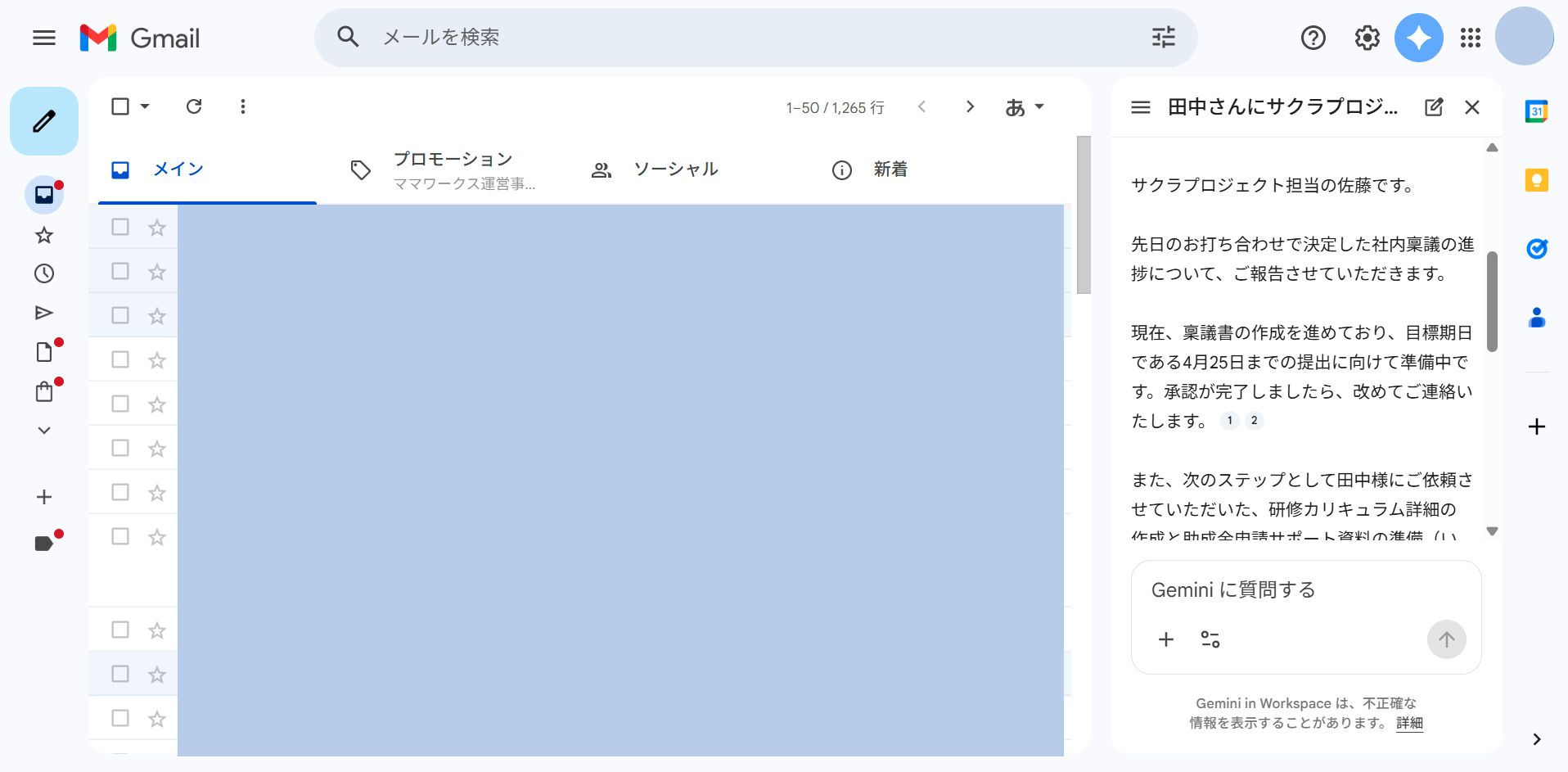Open the Drafts folder
This screenshot has height=772, width=1568.
pos(43,351)
